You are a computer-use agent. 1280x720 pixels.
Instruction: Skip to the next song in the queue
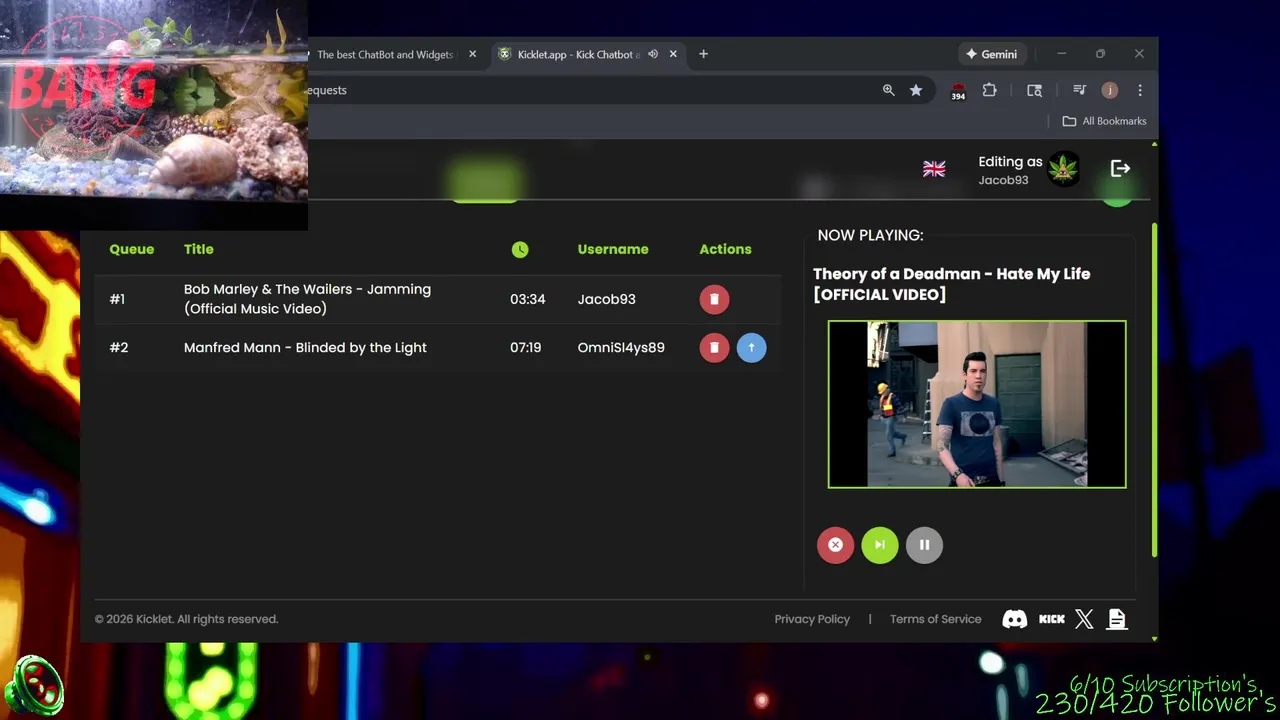coord(880,545)
